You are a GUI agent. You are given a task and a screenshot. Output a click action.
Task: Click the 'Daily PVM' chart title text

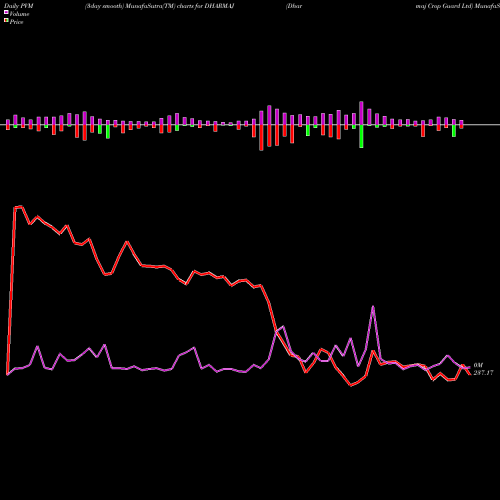coord(19,6)
